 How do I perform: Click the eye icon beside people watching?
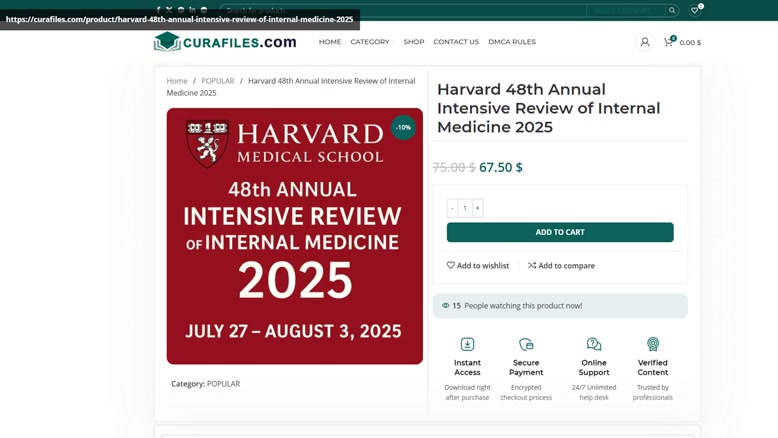[446, 306]
